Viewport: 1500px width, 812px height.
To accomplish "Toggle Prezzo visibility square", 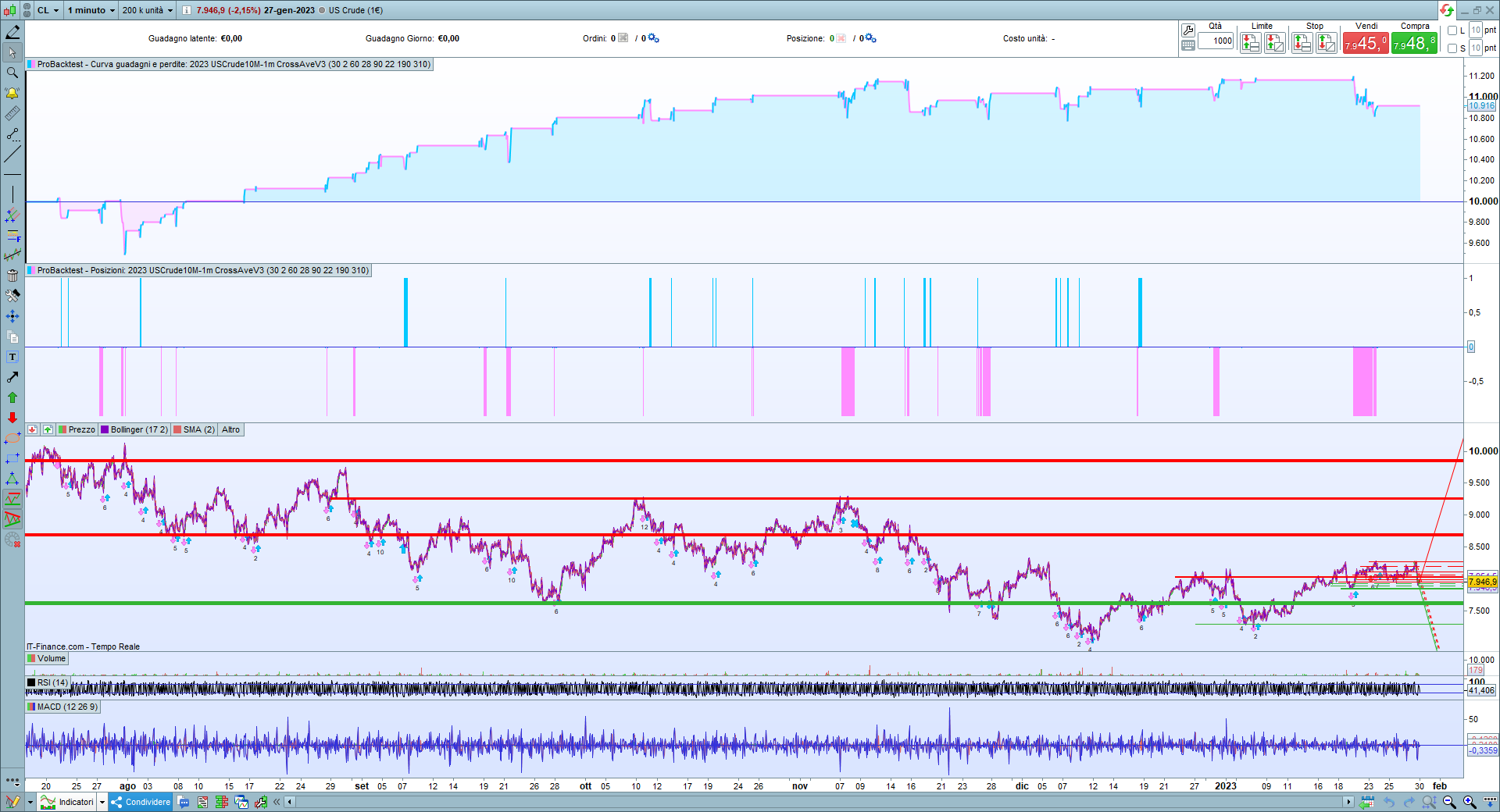I will coord(62,430).
